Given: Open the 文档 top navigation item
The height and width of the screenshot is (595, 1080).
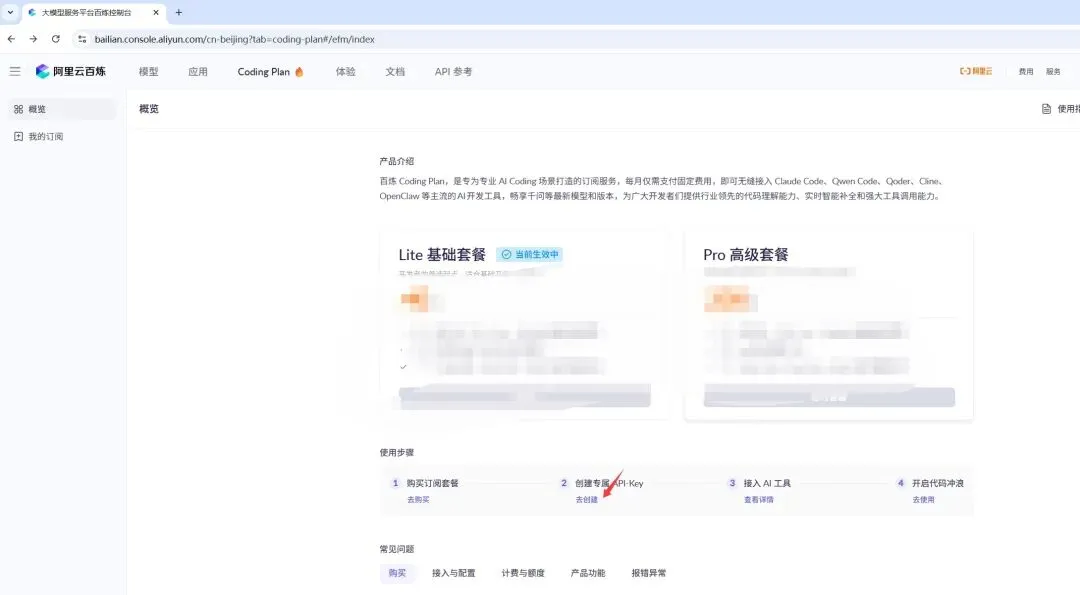Looking at the screenshot, I should 395,72.
